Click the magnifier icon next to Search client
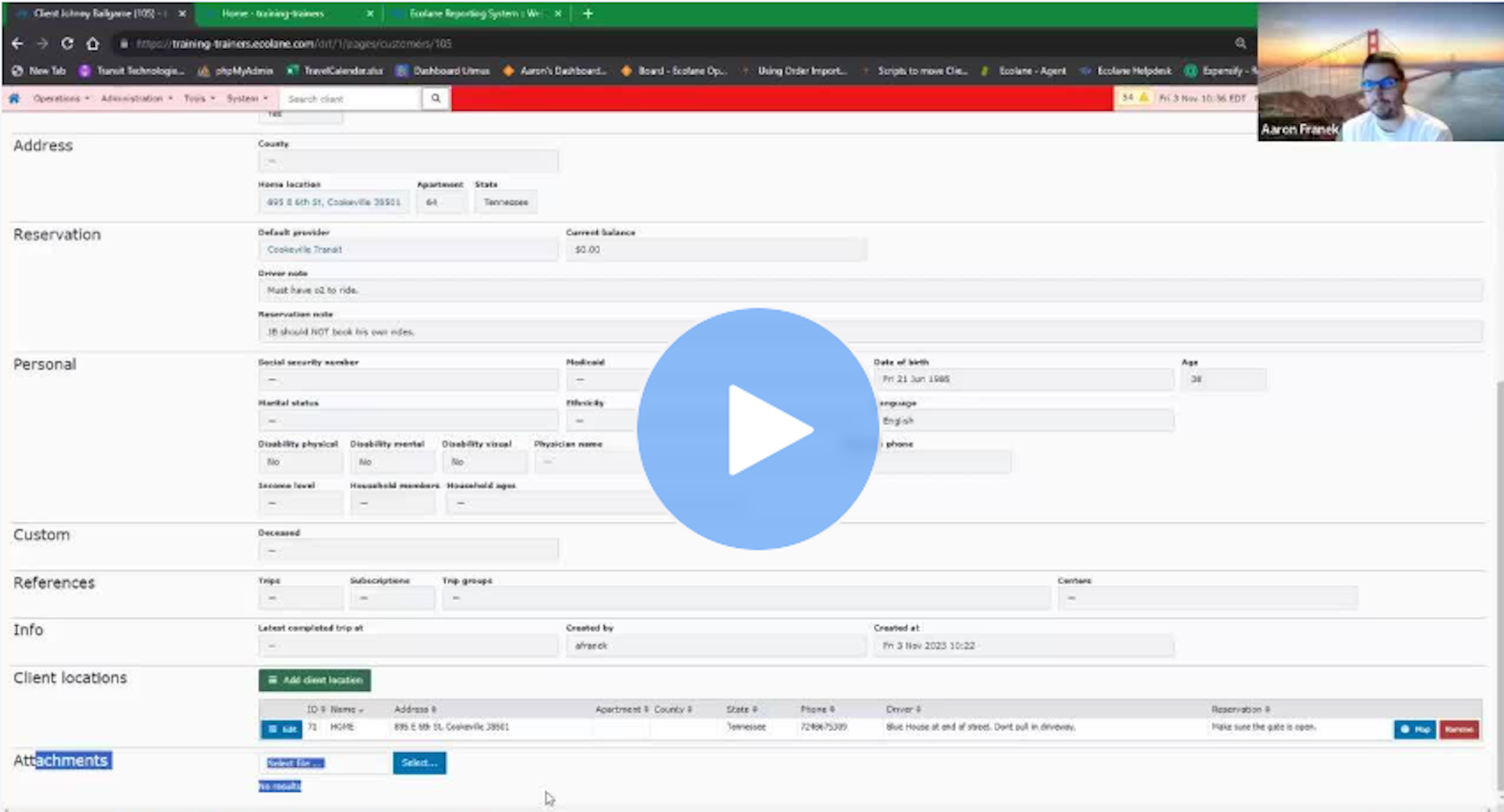This screenshot has height=812, width=1504. coord(435,99)
